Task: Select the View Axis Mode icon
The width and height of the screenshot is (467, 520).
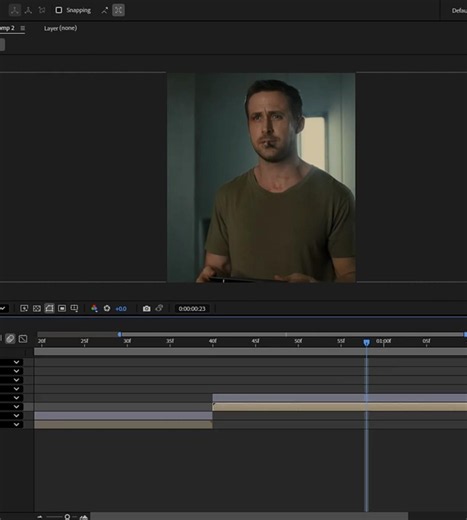Action: pos(42,10)
